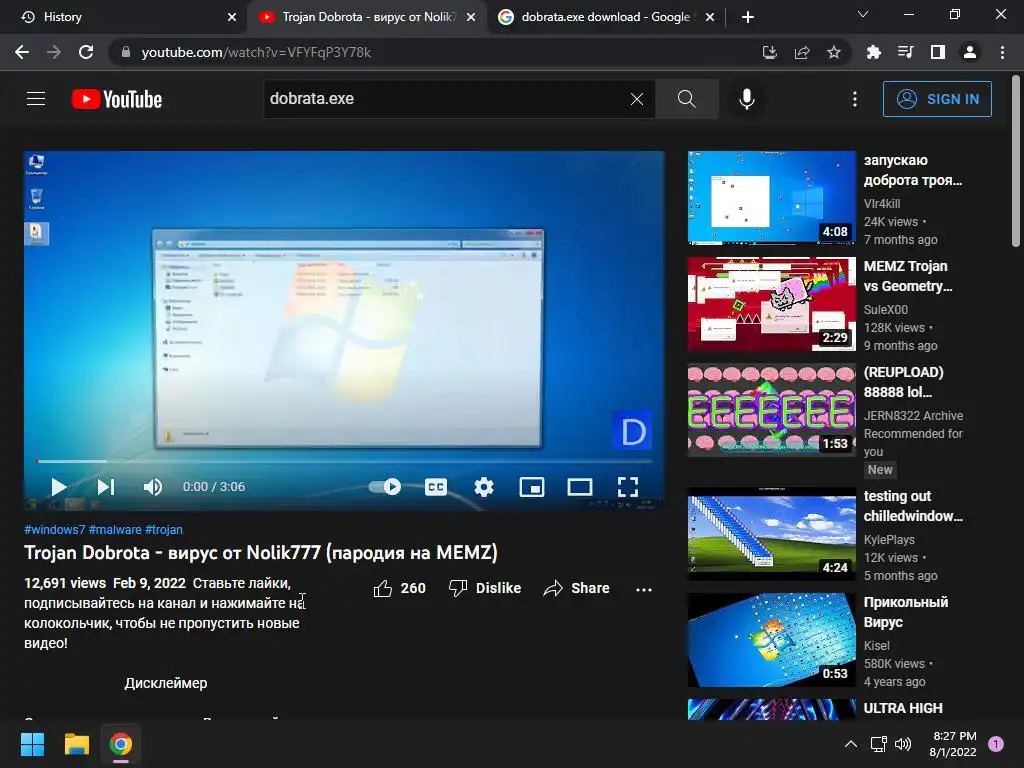Install app icon in address bar
Screen dimensions: 1024x768
coord(770,52)
